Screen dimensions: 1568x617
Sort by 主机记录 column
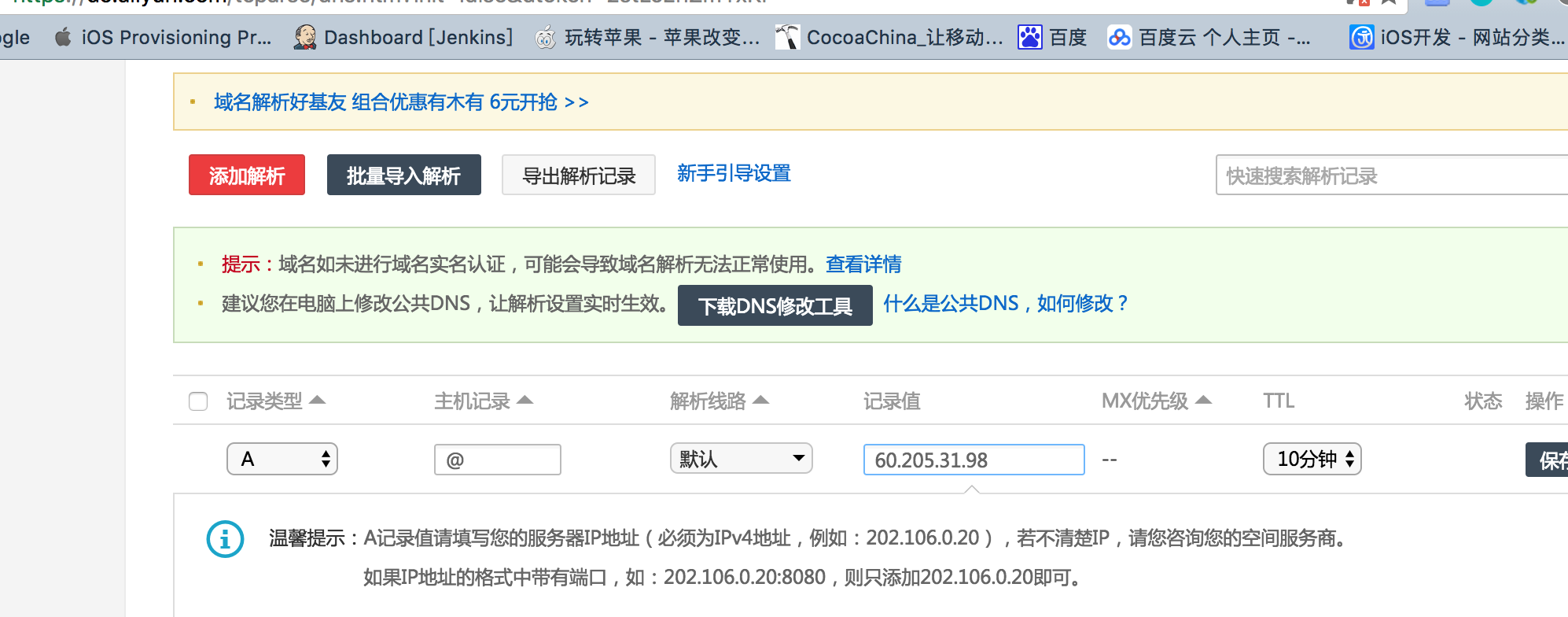[x=484, y=401]
